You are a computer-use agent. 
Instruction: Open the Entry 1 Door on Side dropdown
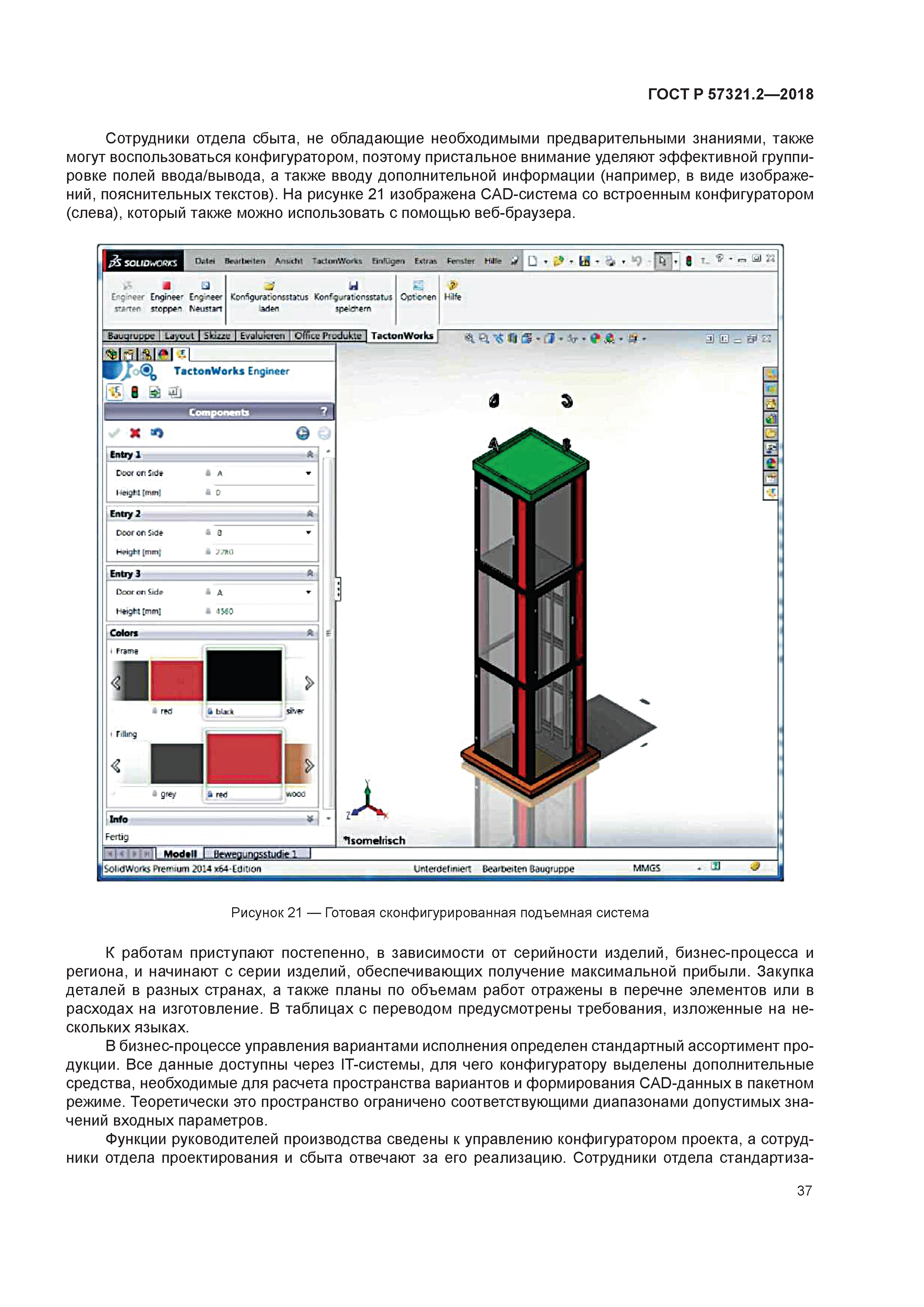click(308, 473)
